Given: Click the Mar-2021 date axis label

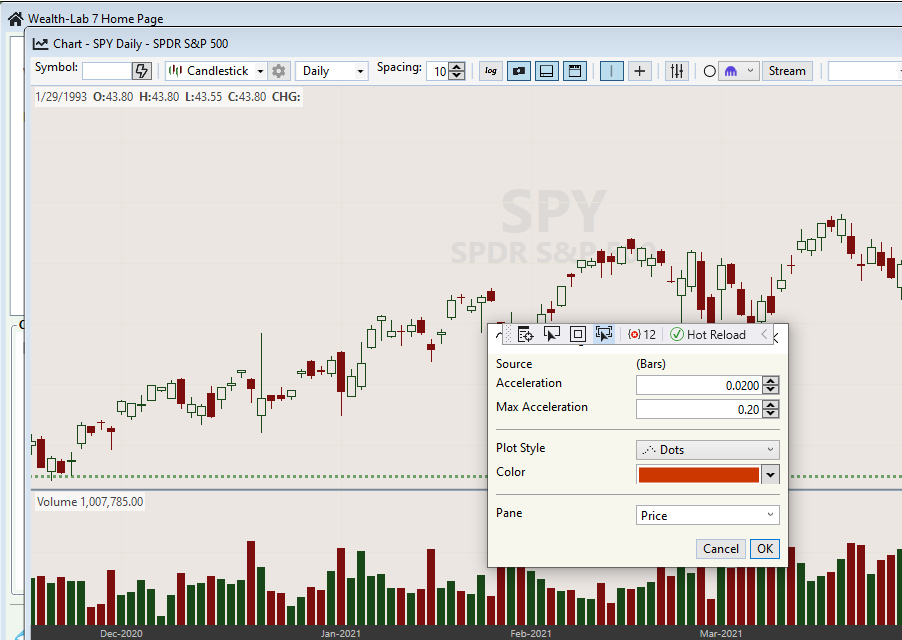Looking at the screenshot, I should 721,633.
